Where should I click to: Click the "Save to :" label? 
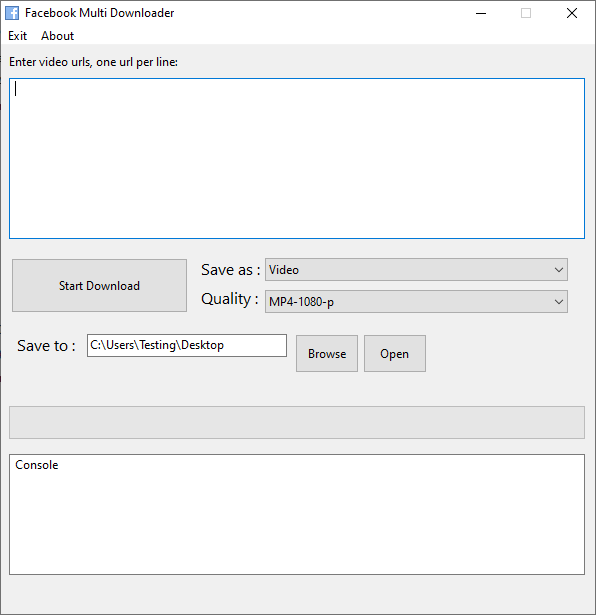coord(46,346)
